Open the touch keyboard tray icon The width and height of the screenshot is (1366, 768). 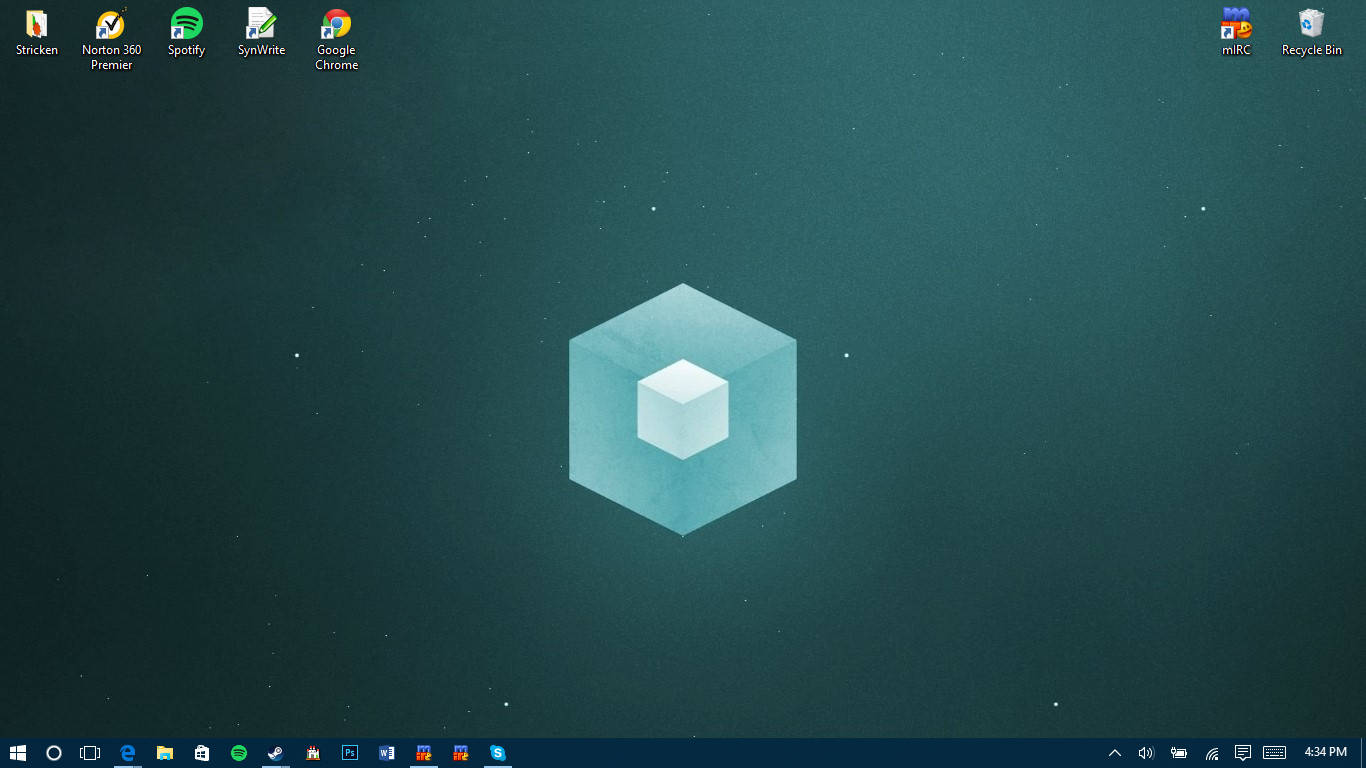coord(1274,753)
